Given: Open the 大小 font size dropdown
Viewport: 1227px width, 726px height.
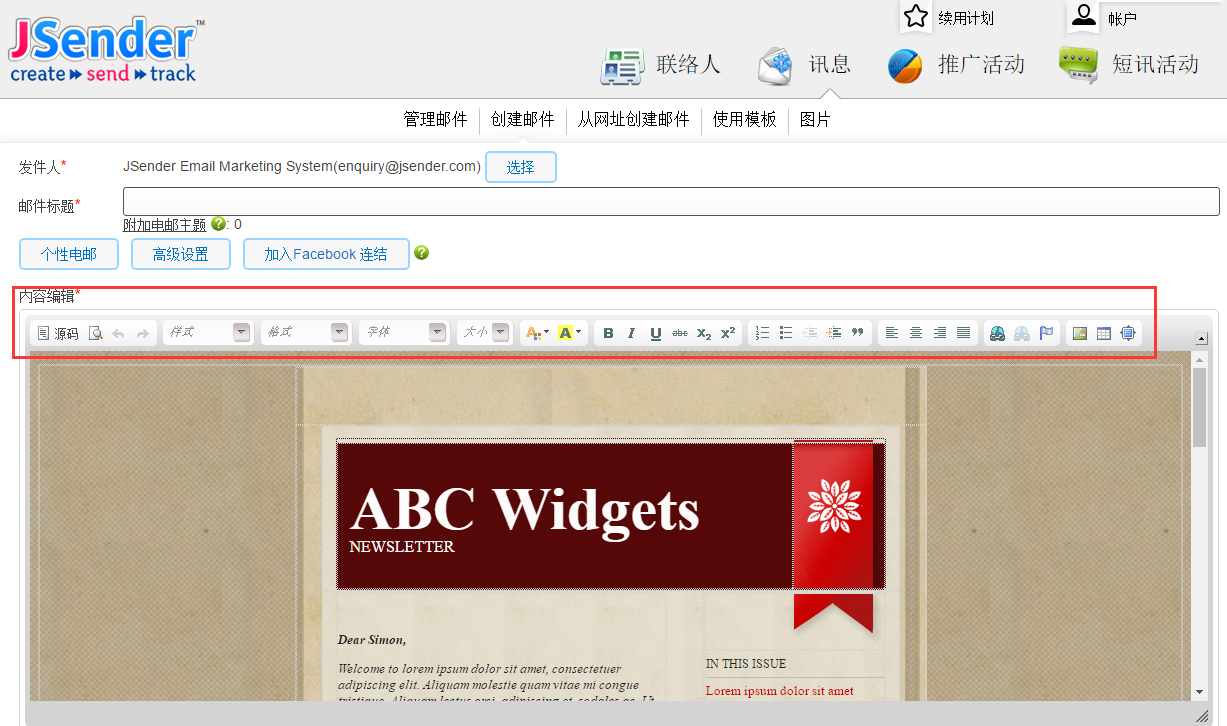Looking at the screenshot, I should coord(484,332).
